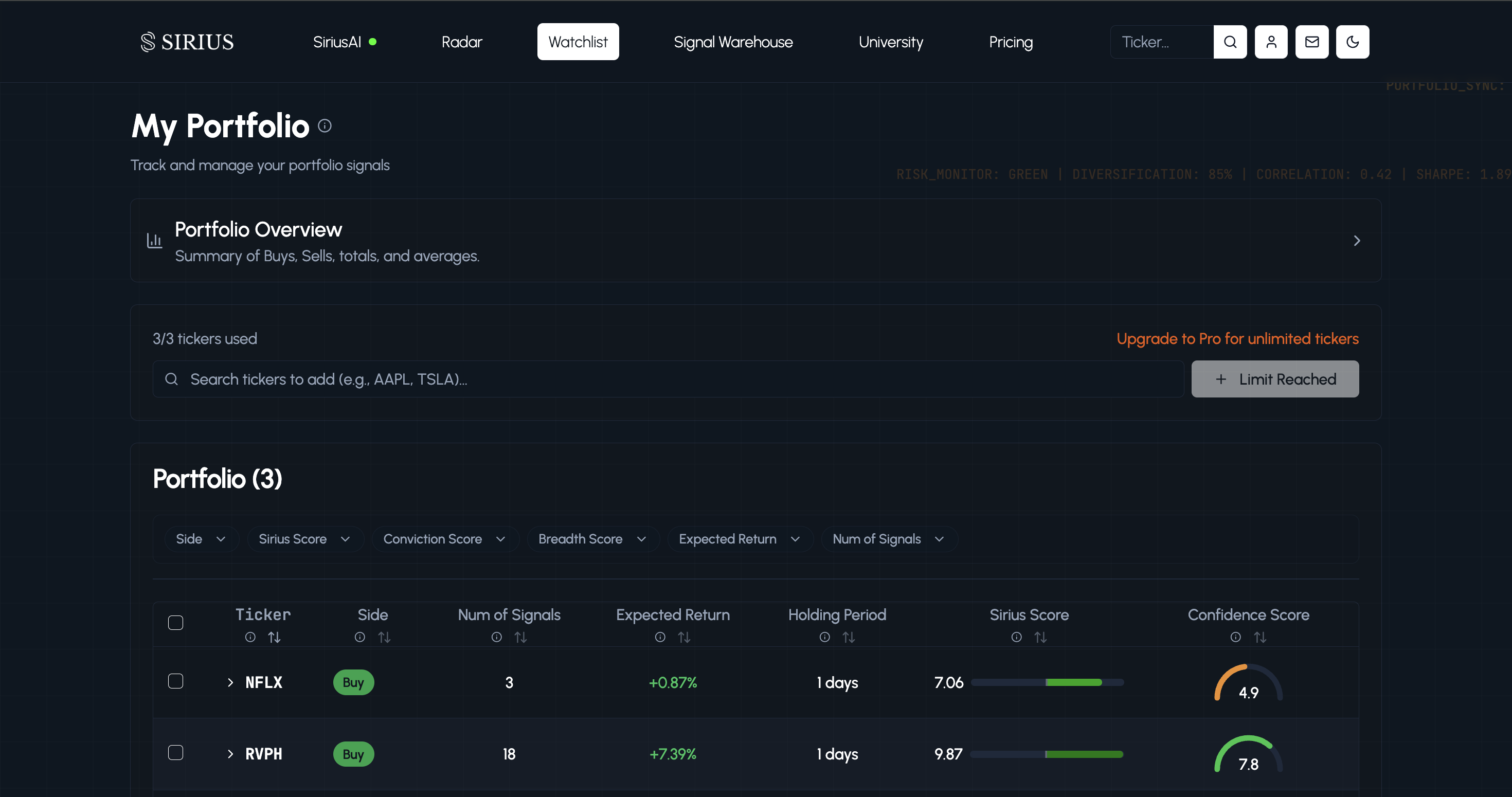Sort by Sirius Score column arrows
The height and width of the screenshot is (797, 1512).
(1040, 637)
